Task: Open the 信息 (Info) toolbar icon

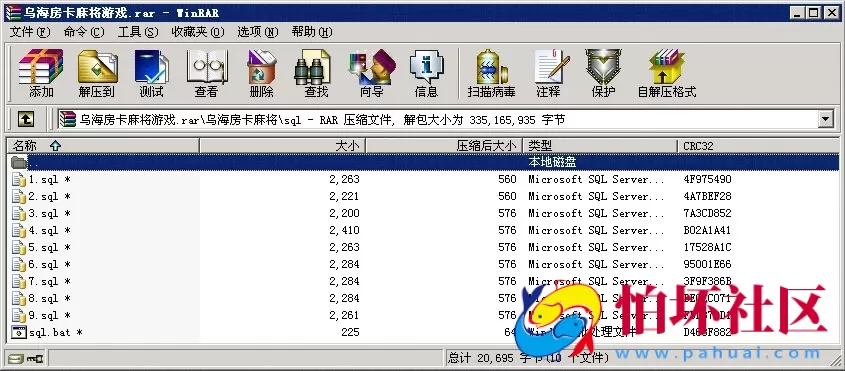Action: tap(426, 73)
